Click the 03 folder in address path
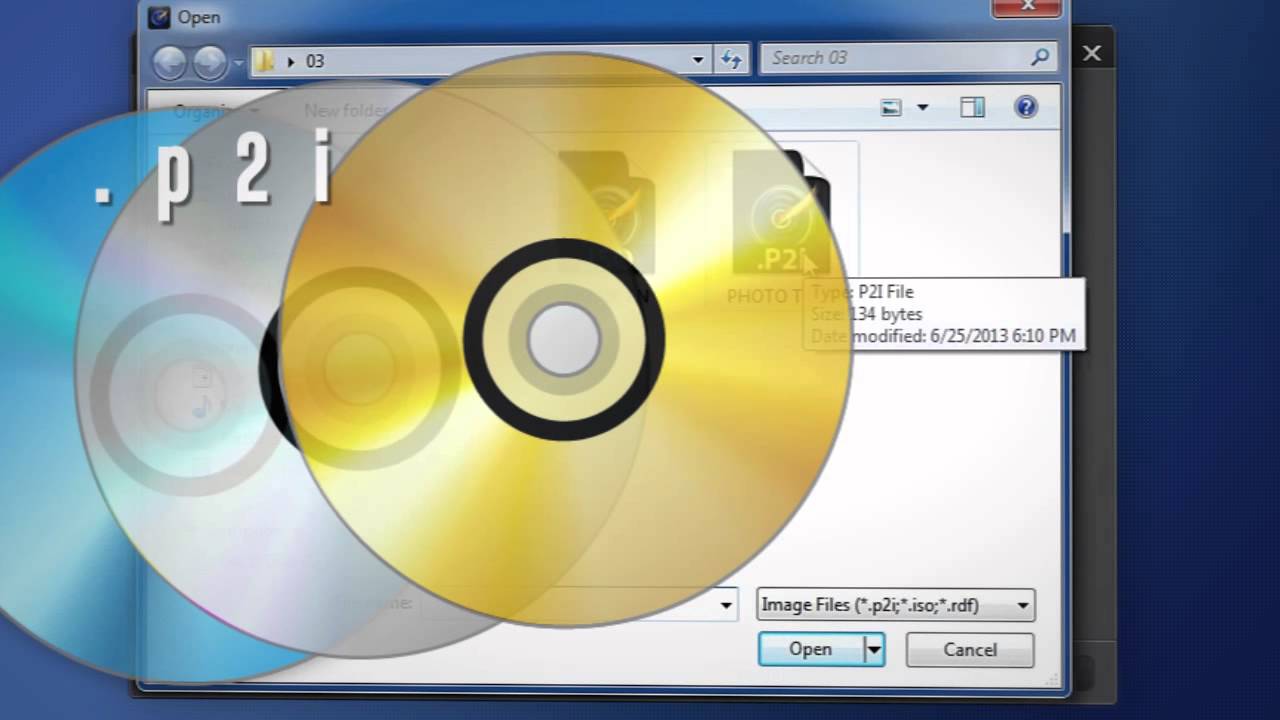The image size is (1280, 720). (315, 61)
